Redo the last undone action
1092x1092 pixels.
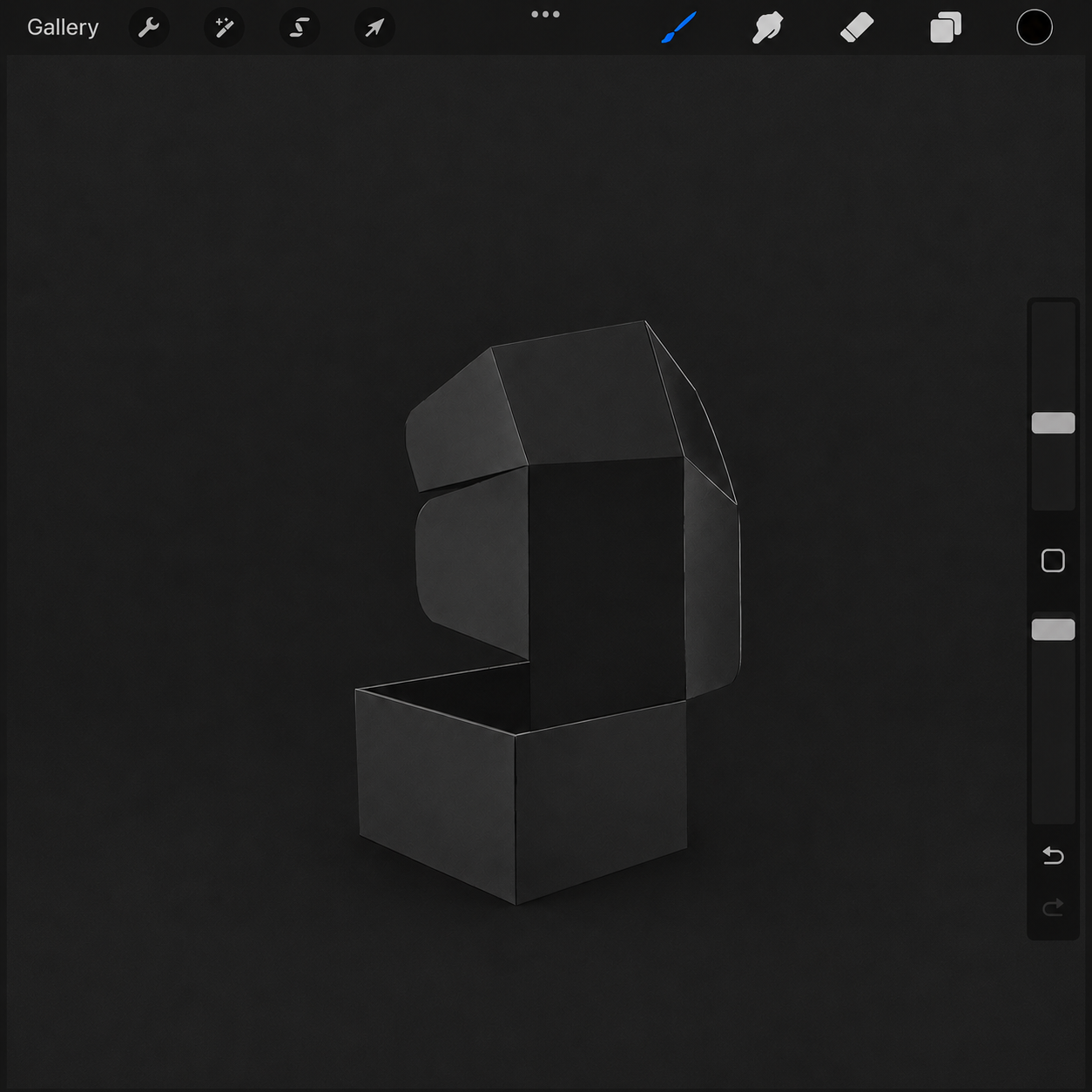coord(1053,908)
